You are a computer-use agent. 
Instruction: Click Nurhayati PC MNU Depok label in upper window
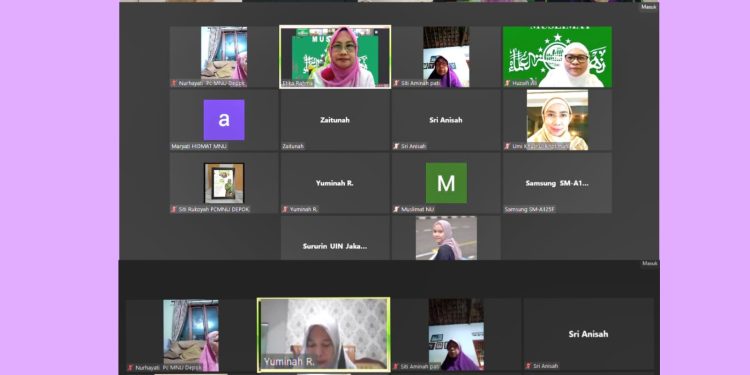(x=212, y=83)
